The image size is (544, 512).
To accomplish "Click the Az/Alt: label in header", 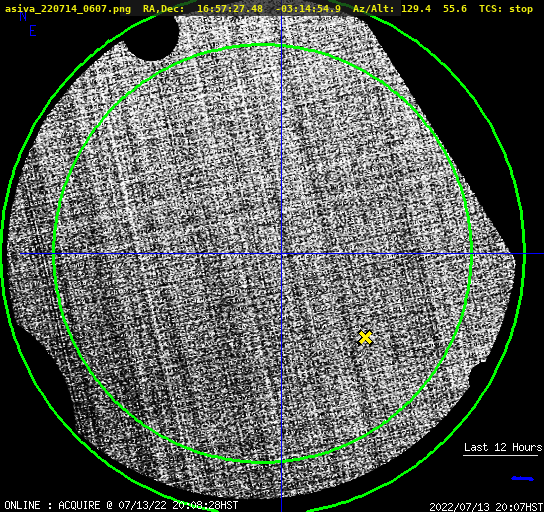I will pyautogui.click(x=374, y=9).
